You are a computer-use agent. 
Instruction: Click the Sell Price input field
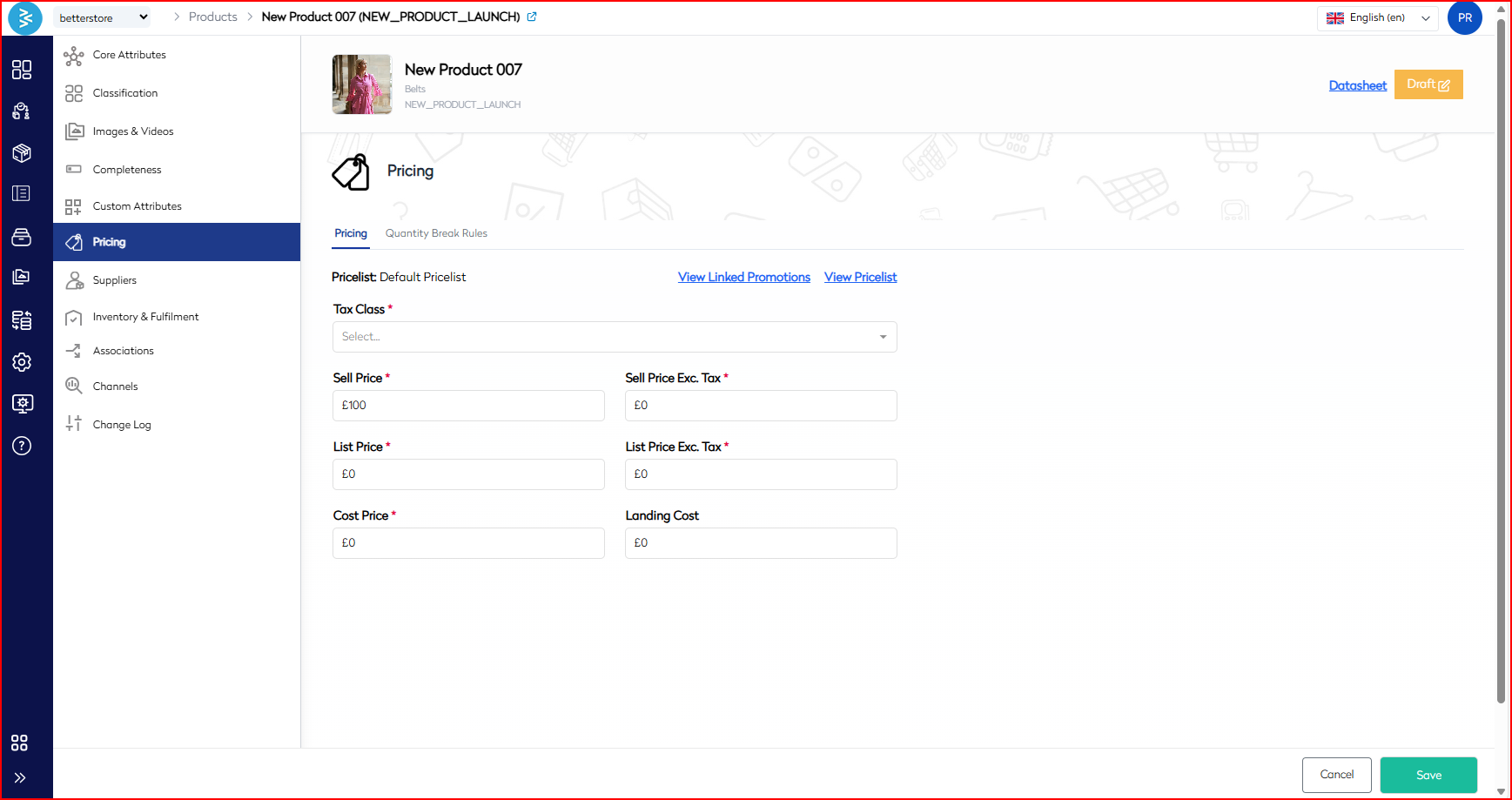(468, 406)
